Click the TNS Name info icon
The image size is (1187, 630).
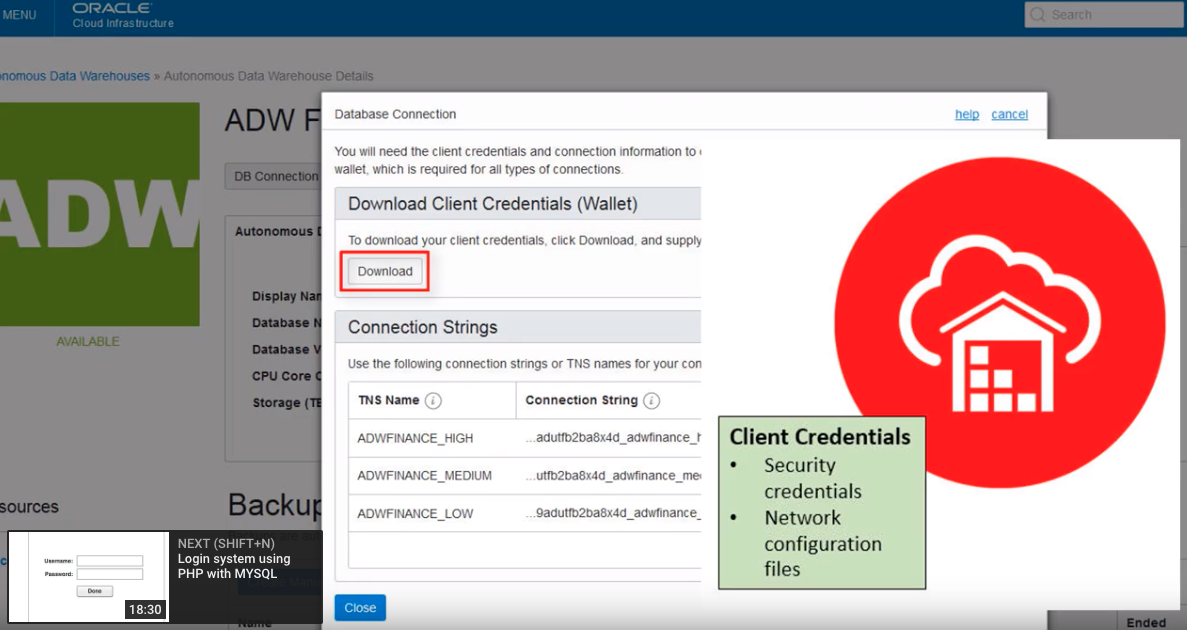pos(433,401)
